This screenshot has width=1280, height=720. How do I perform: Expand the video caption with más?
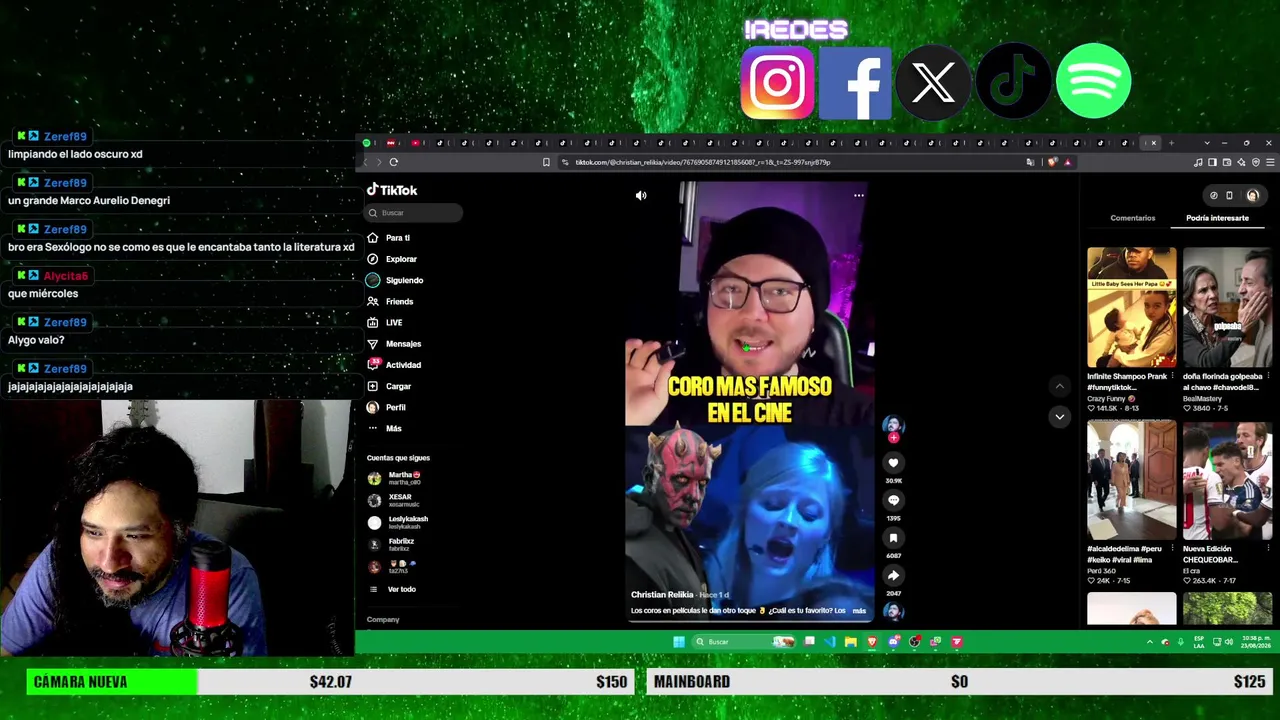(x=859, y=611)
